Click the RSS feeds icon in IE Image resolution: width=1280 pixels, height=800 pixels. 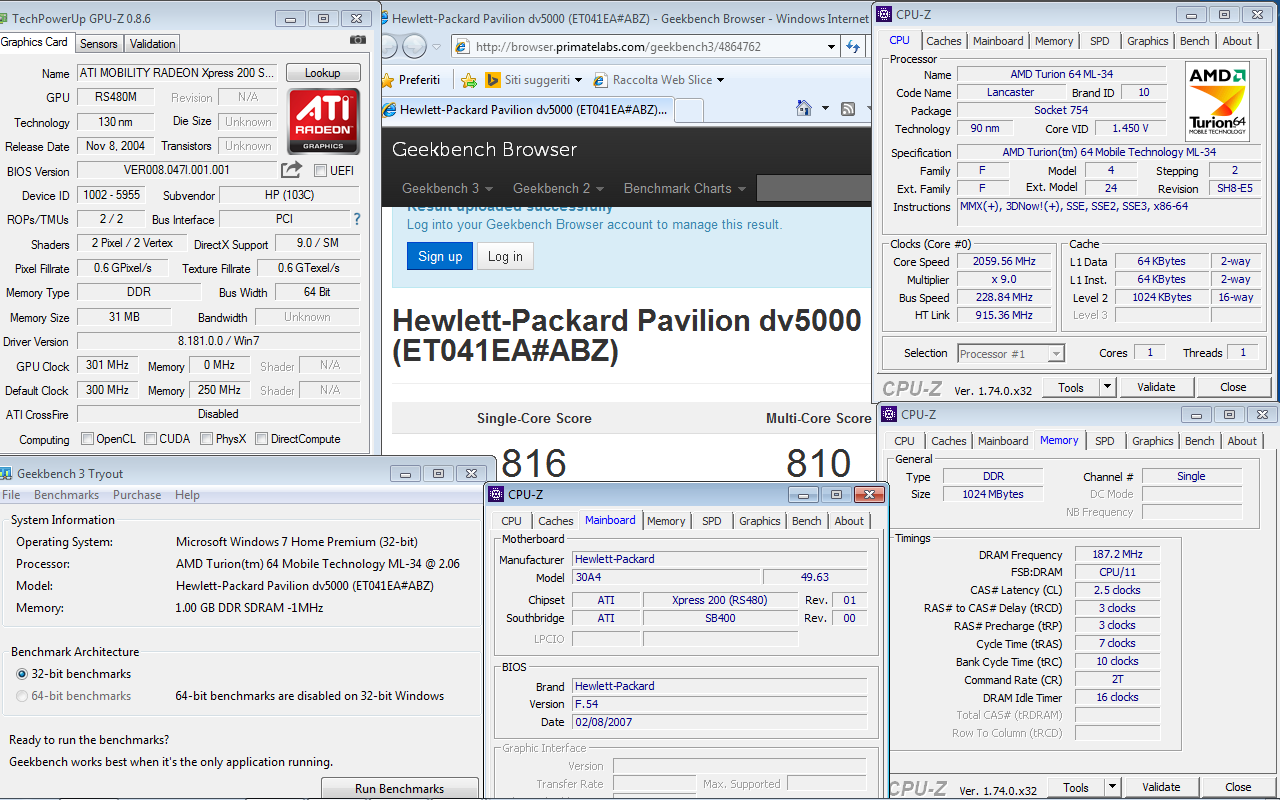click(x=848, y=109)
